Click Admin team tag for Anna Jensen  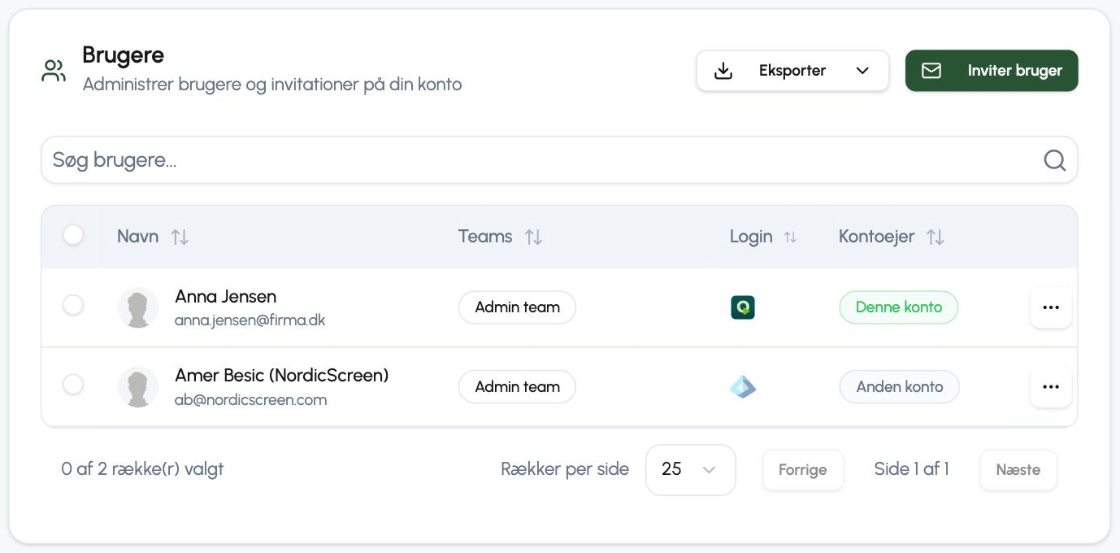pos(517,307)
